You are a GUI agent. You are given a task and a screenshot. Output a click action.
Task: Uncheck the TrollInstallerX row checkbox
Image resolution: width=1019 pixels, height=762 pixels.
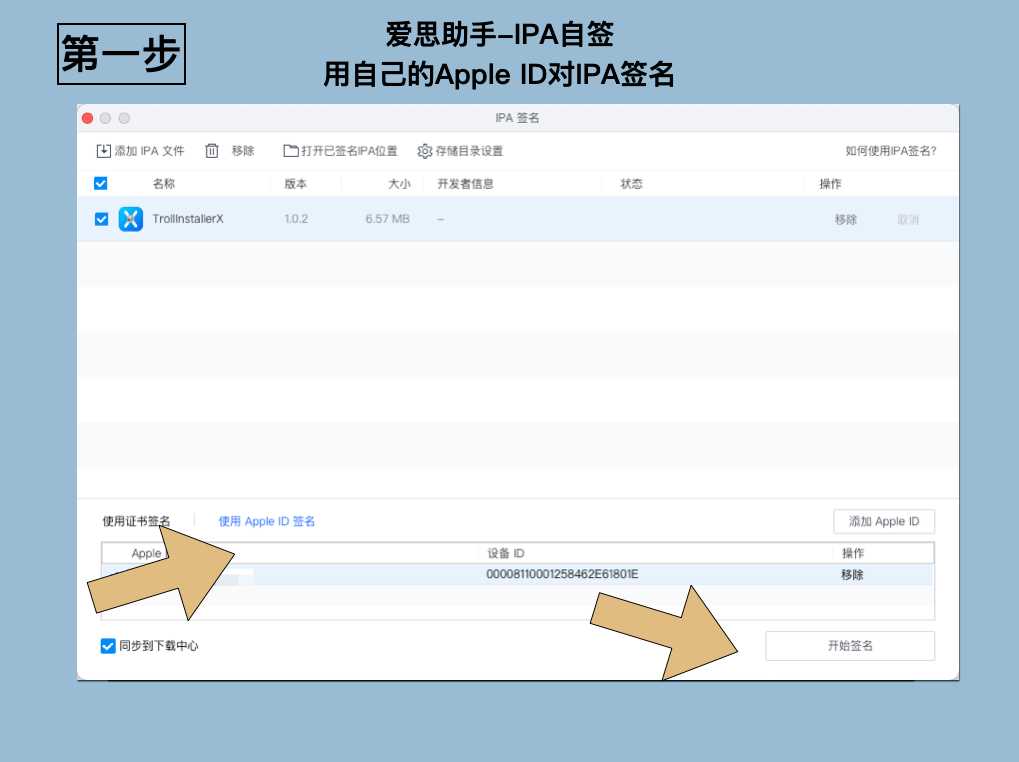coord(101,219)
